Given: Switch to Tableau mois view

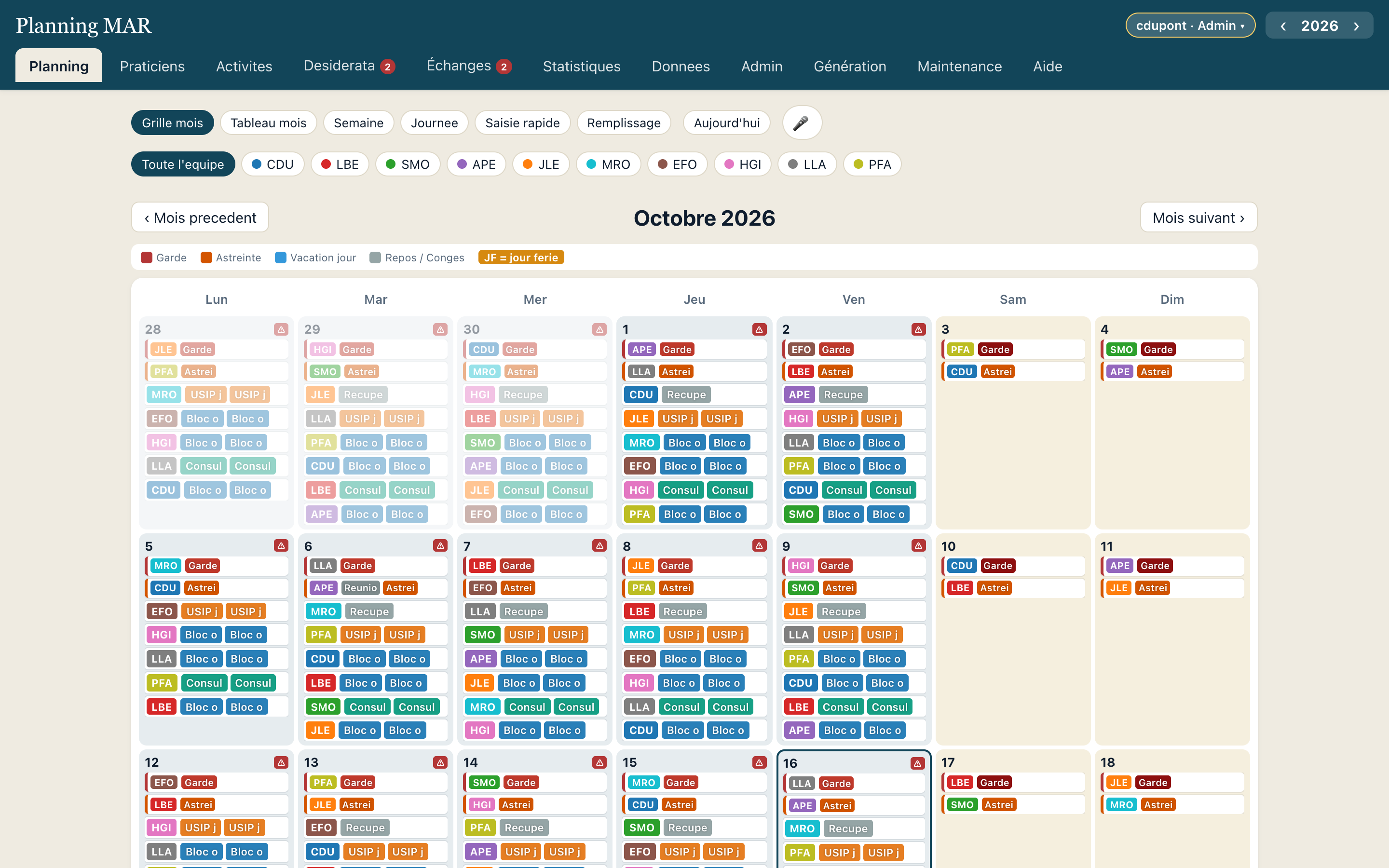Looking at the screenshot, I should pyautogui.click(x=268, y=123).
